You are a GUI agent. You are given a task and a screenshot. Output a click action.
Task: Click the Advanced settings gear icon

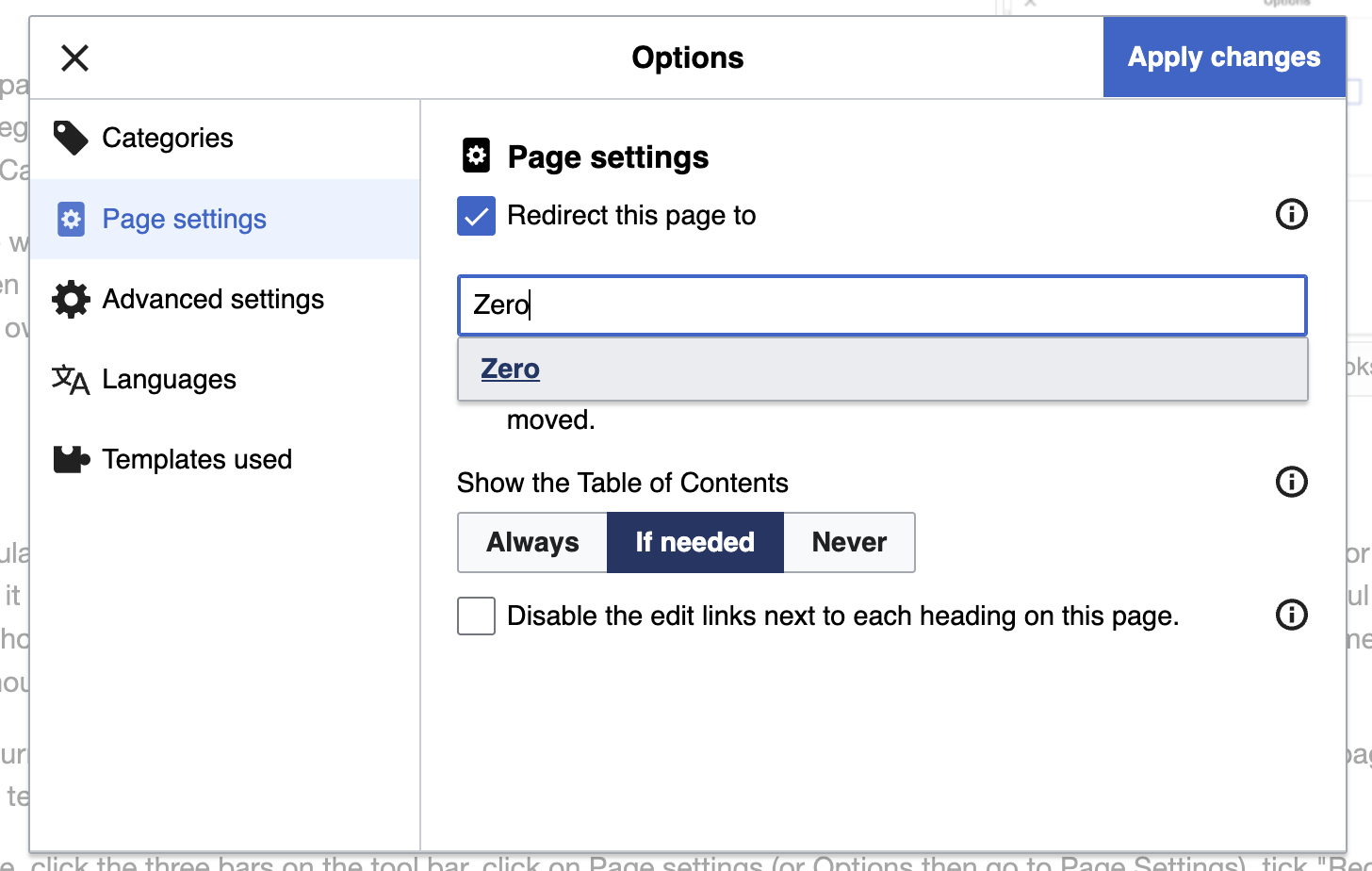tap(71, 300)
